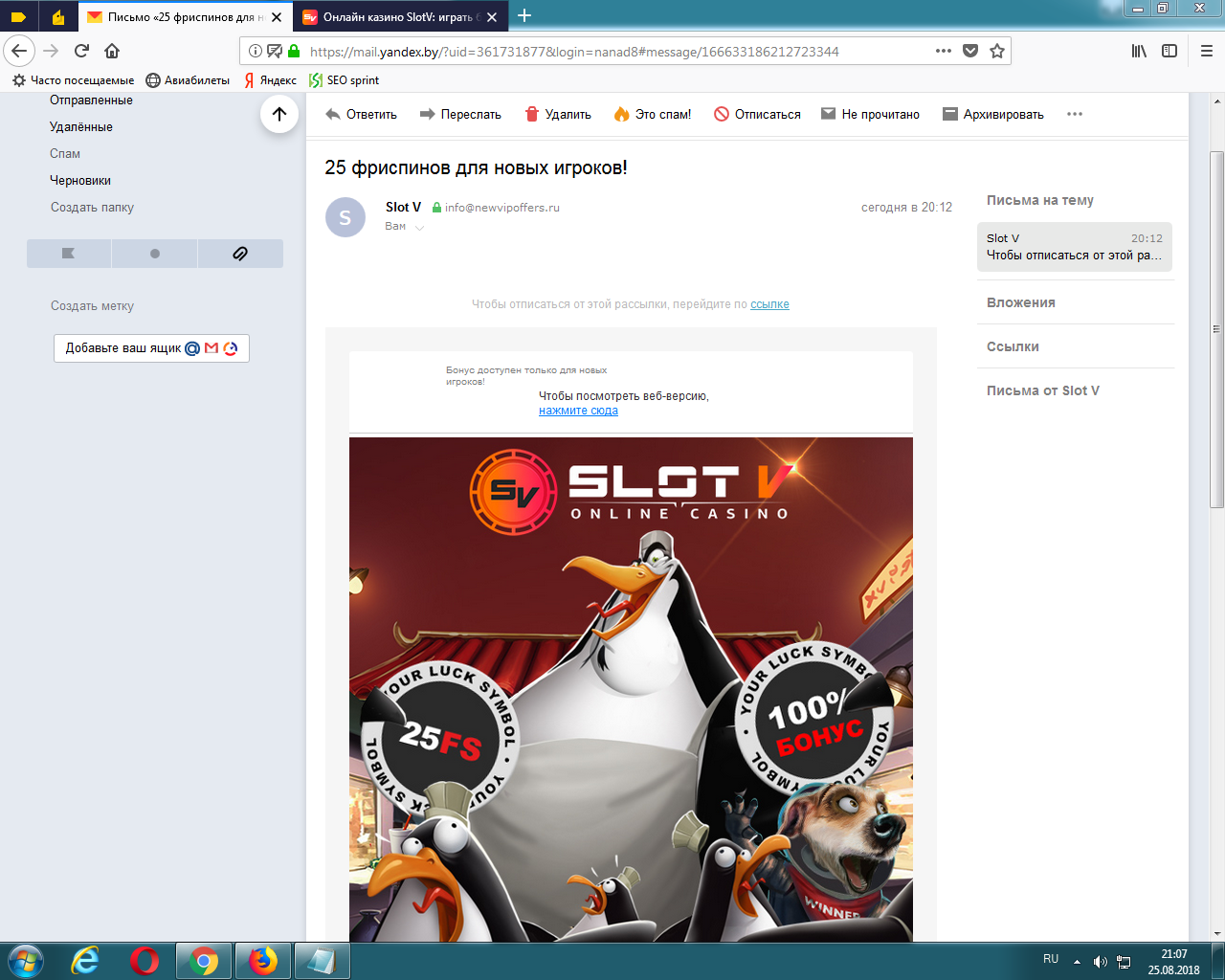
Task: Delete the email with Удалить
Action: pyautogui.click(x=558, y=114)
